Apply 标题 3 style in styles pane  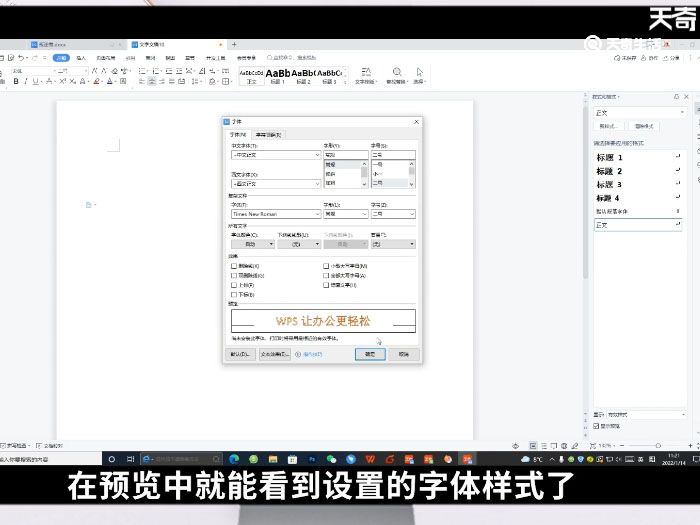point(638,184)
